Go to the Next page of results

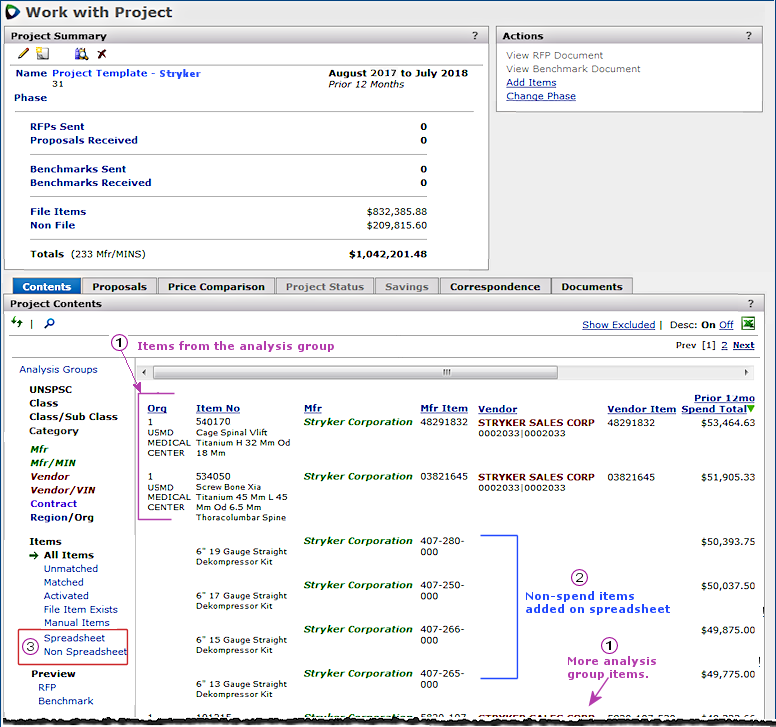click(x=743, y=345)
